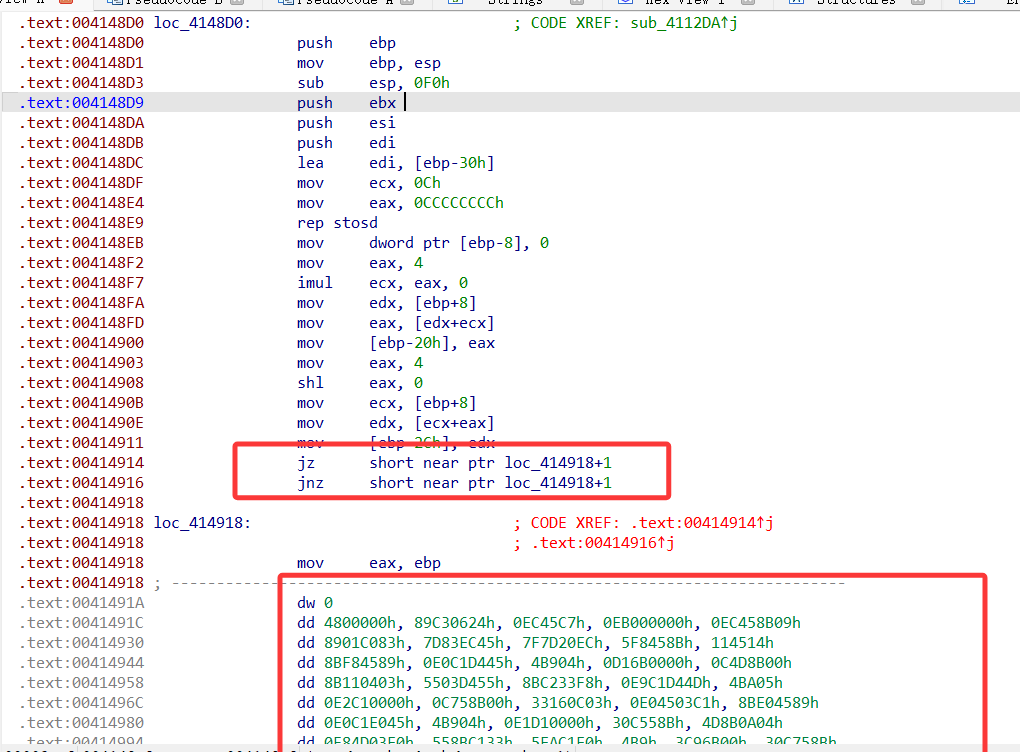Click address .text:004148D9 on the highlighted row
The image size is (1020, 752).
click(82, 103)
